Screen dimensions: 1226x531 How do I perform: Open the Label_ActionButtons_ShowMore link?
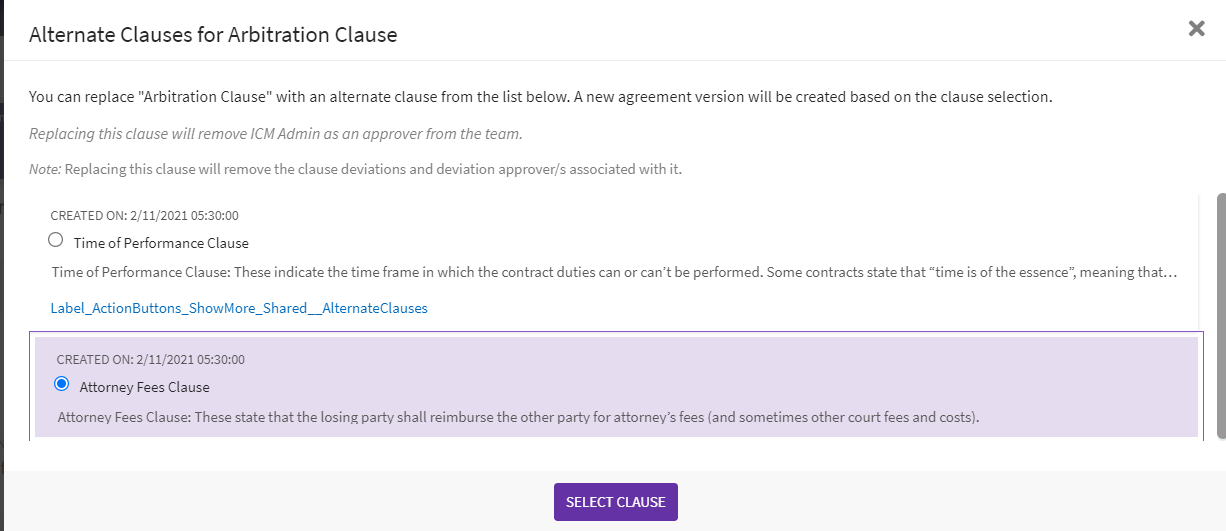point(239,308)
